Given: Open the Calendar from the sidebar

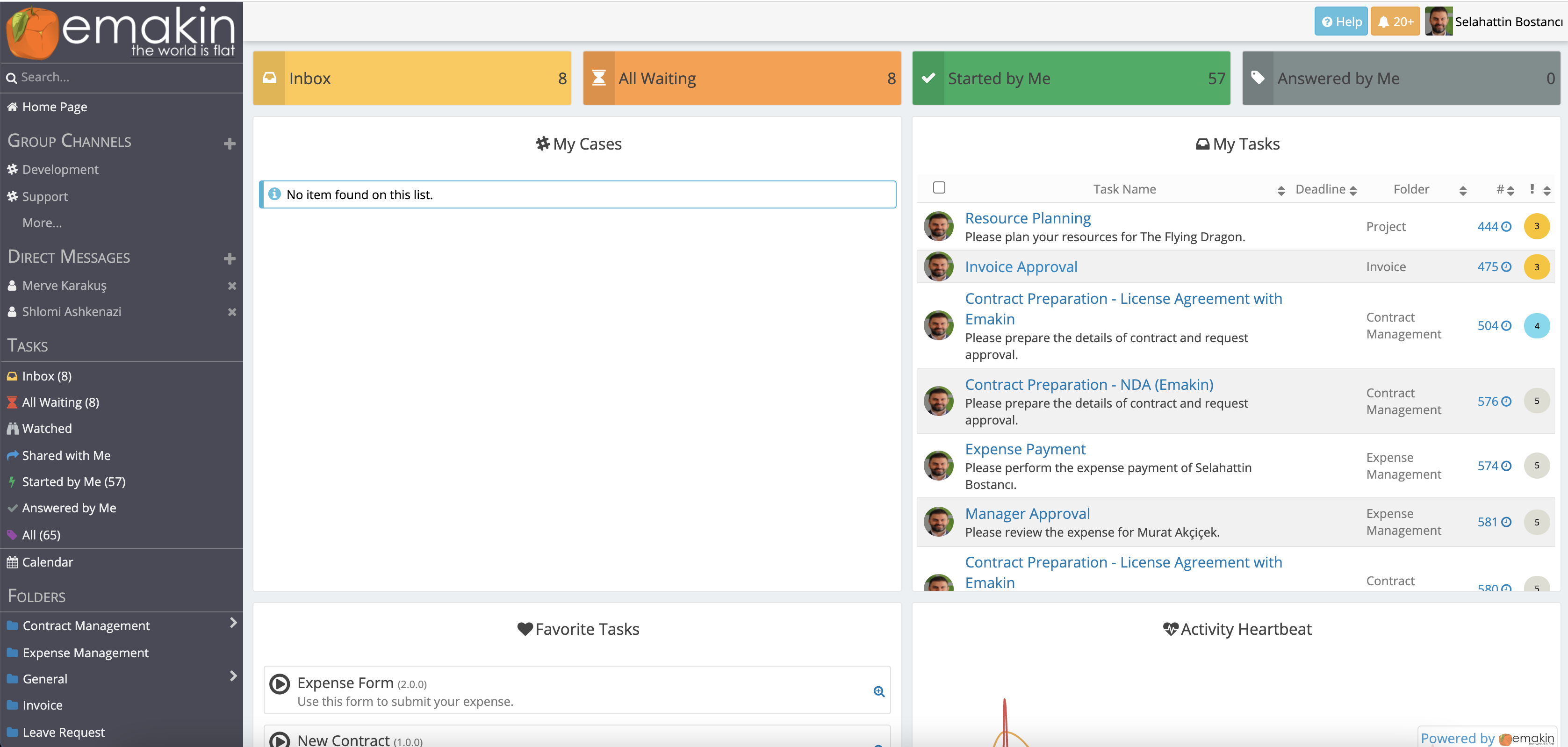Looking at the screenshot, I should [x=48, y=562].
